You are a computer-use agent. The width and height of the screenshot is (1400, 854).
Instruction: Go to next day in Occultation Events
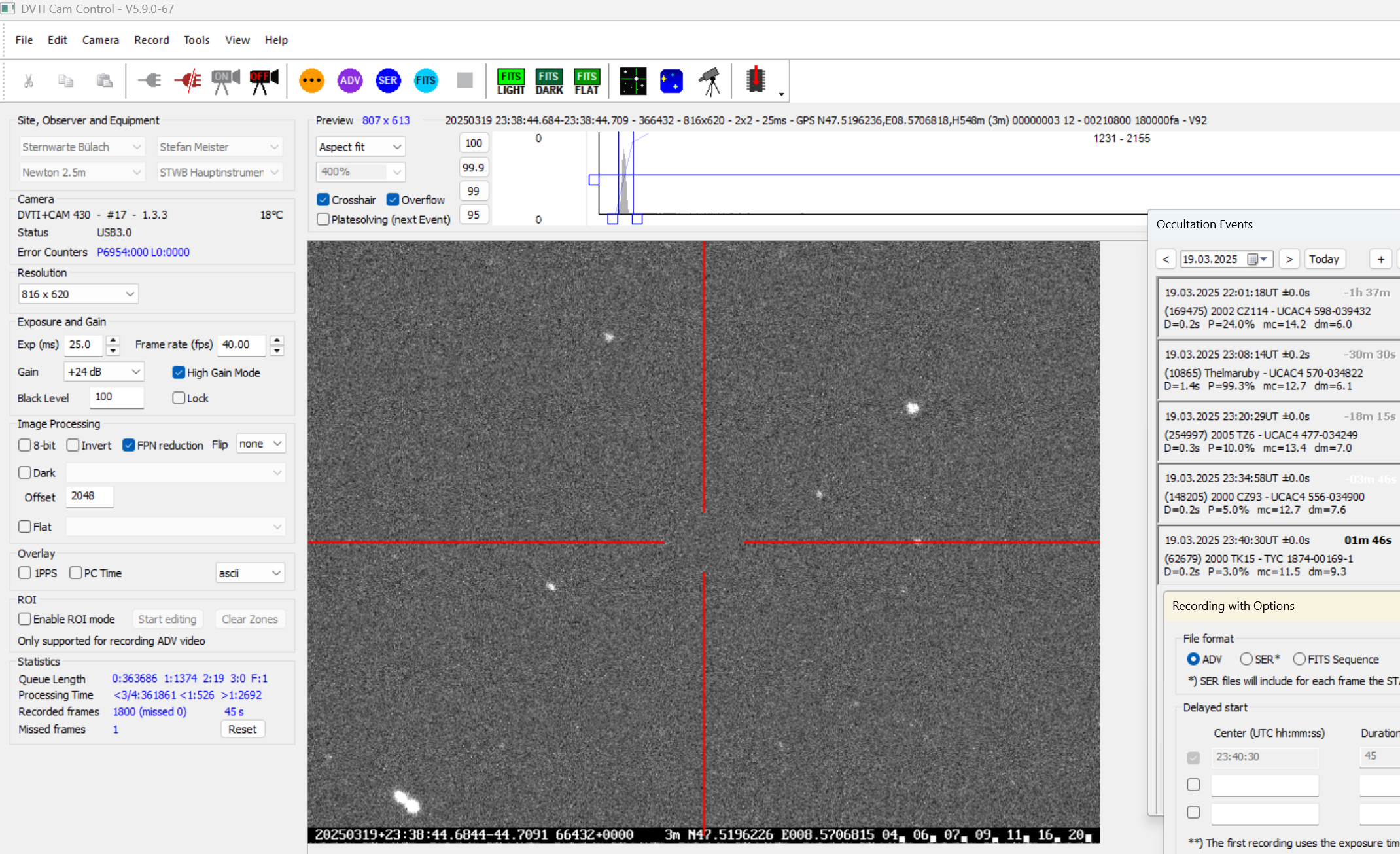[1289, 259]
